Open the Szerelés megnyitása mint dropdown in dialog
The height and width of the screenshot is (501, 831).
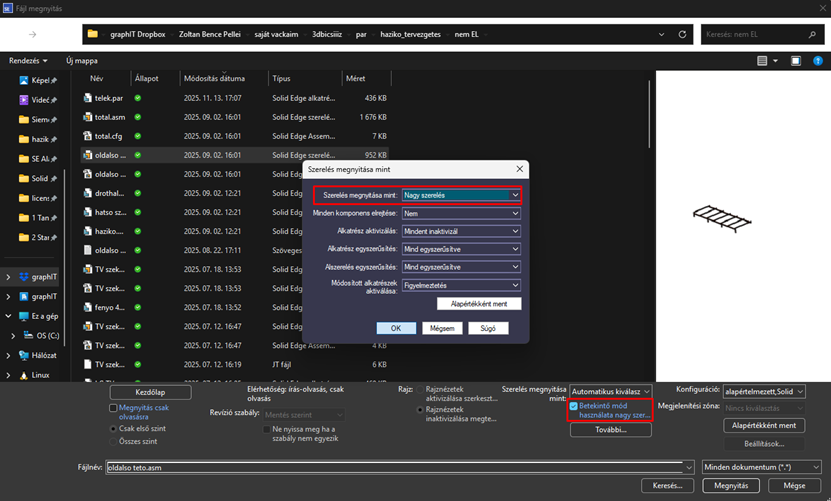coord(461,196)
